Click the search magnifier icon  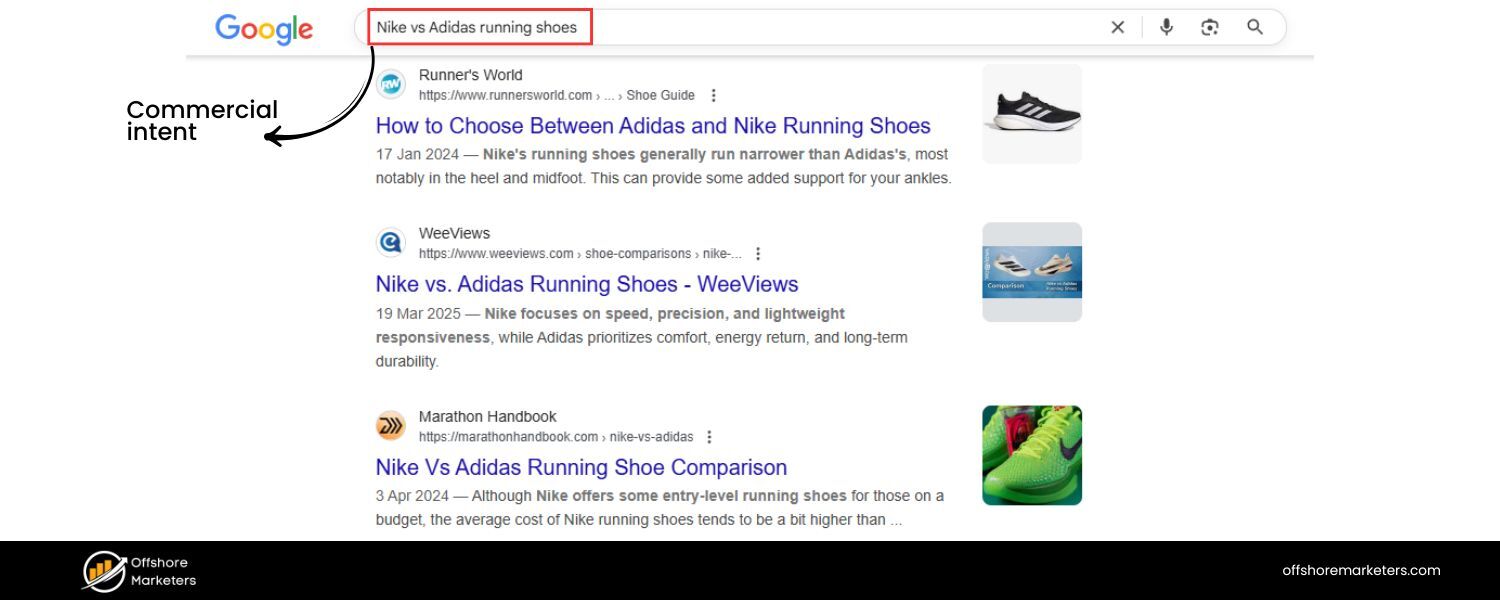click(x=1254, y=27)
